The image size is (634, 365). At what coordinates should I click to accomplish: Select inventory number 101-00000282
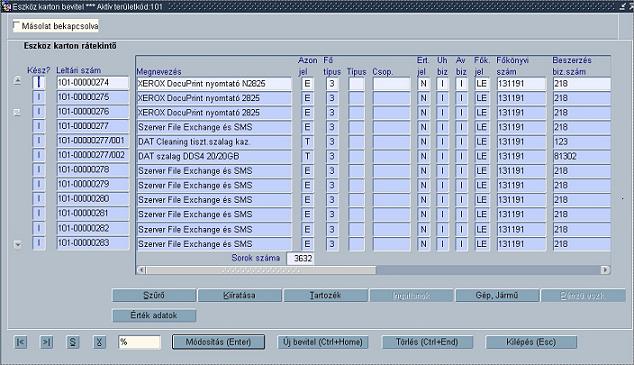pos(93,228)
